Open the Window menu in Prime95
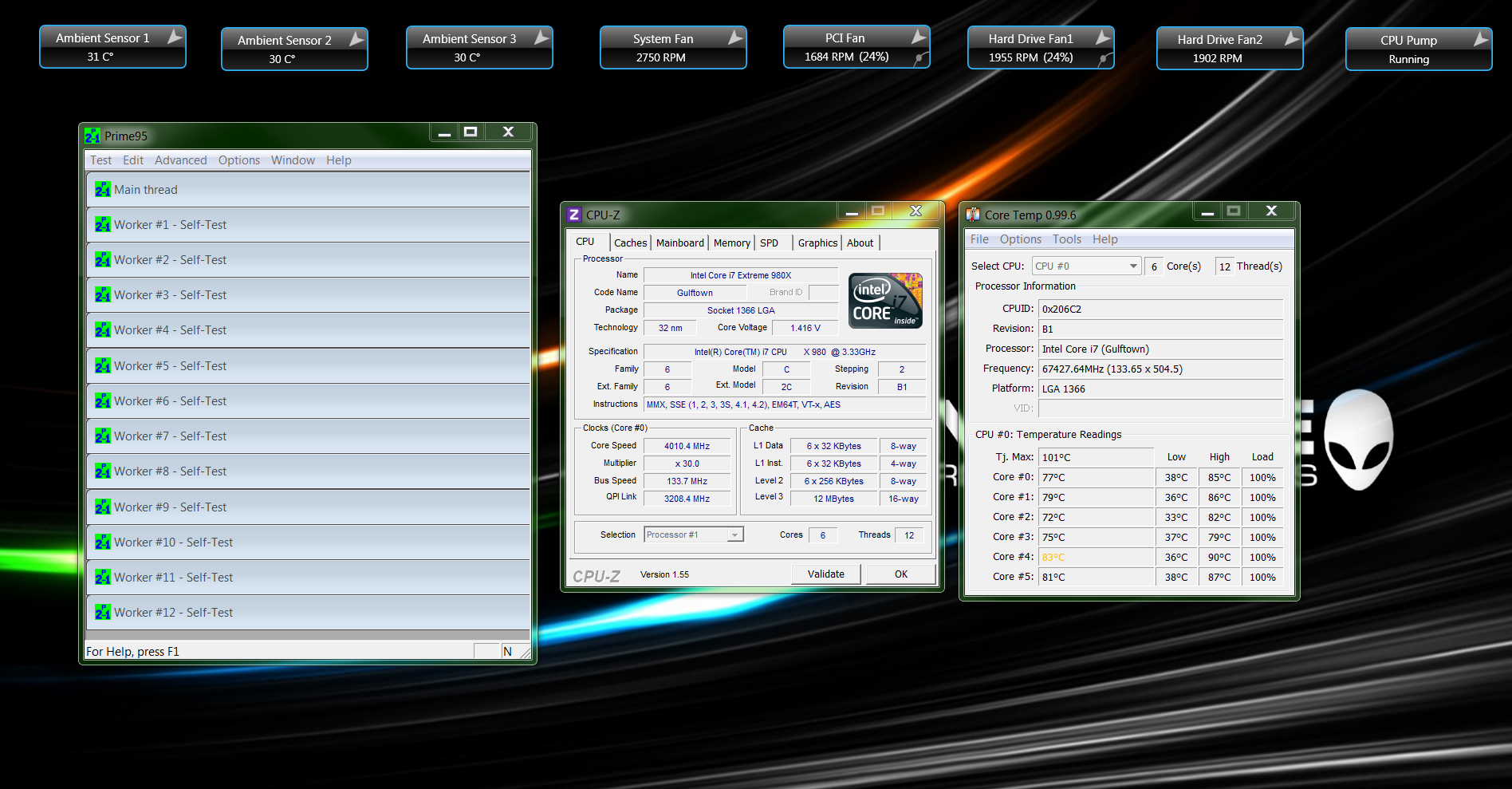The height and width of the screenshot is (789, 1512). [293, 160]
